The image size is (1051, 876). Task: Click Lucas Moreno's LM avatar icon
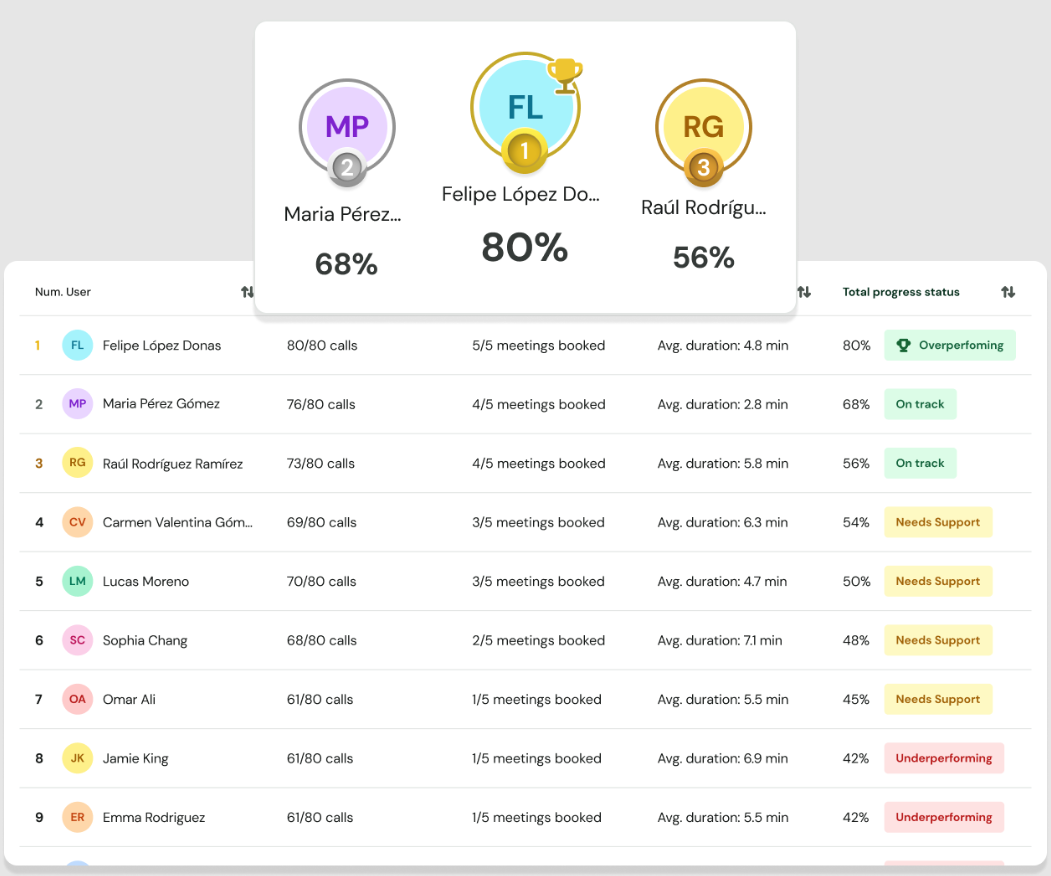[77, 581]
